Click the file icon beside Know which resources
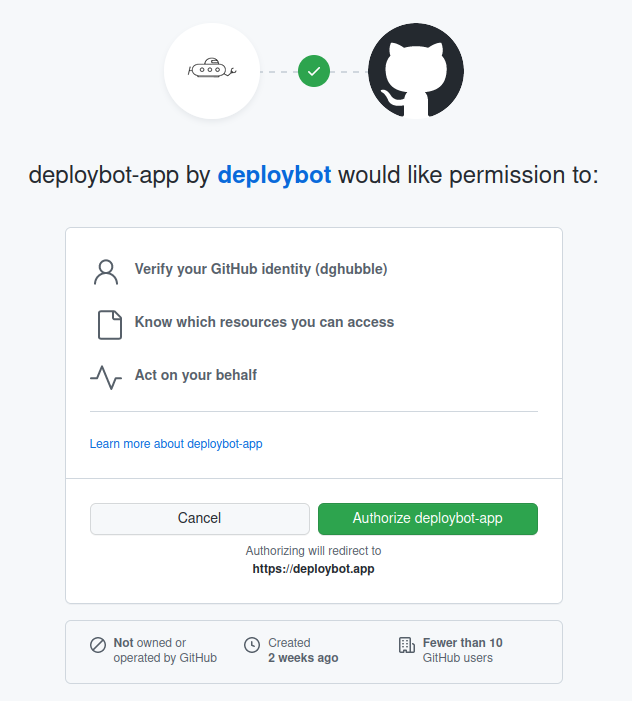Image resolution: width=632 pixels, height=701 pixels. coord(110,325)
